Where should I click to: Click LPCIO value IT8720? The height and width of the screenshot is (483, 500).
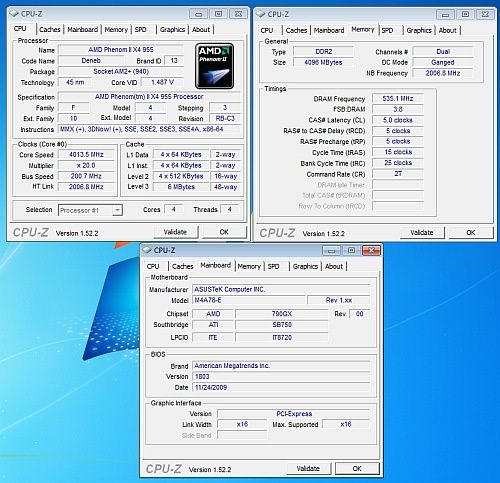pyautogui.click(x=282, y=337)
